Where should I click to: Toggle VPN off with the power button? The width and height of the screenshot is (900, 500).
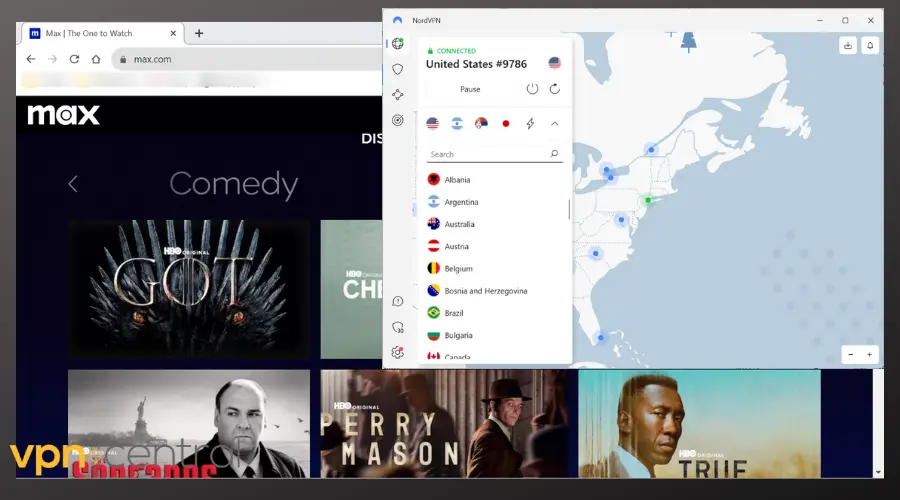tap(532, 89)
